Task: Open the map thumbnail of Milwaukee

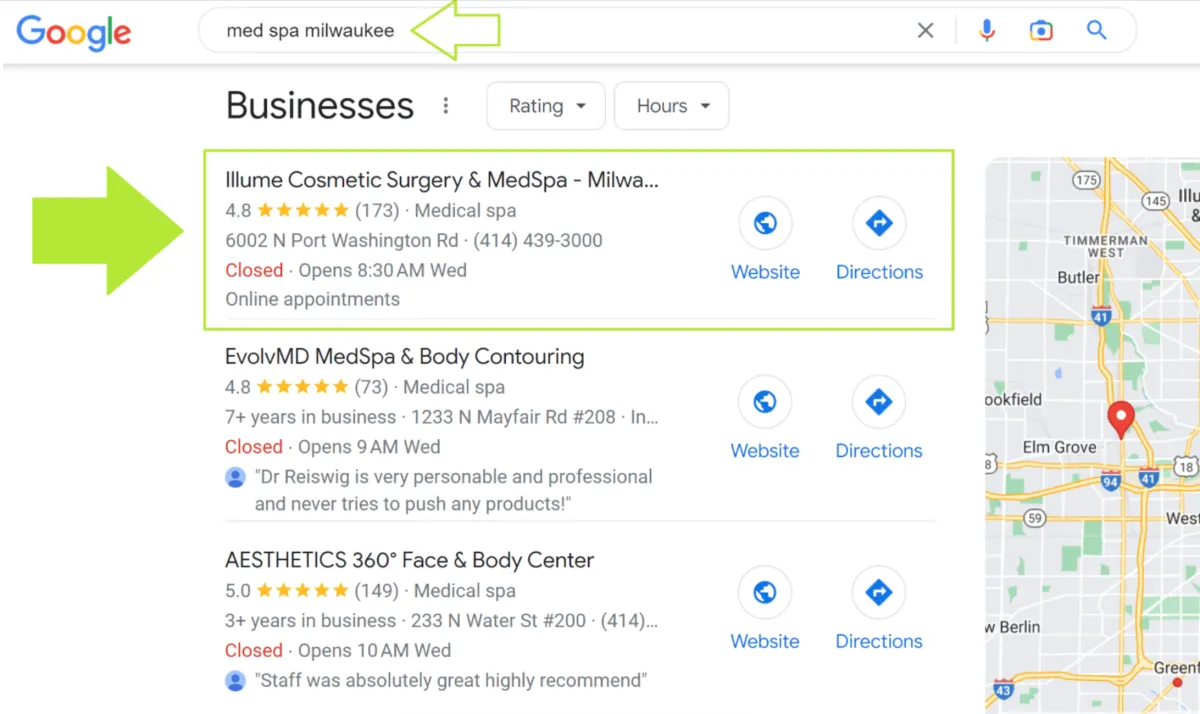Action: click(1092, 434)
